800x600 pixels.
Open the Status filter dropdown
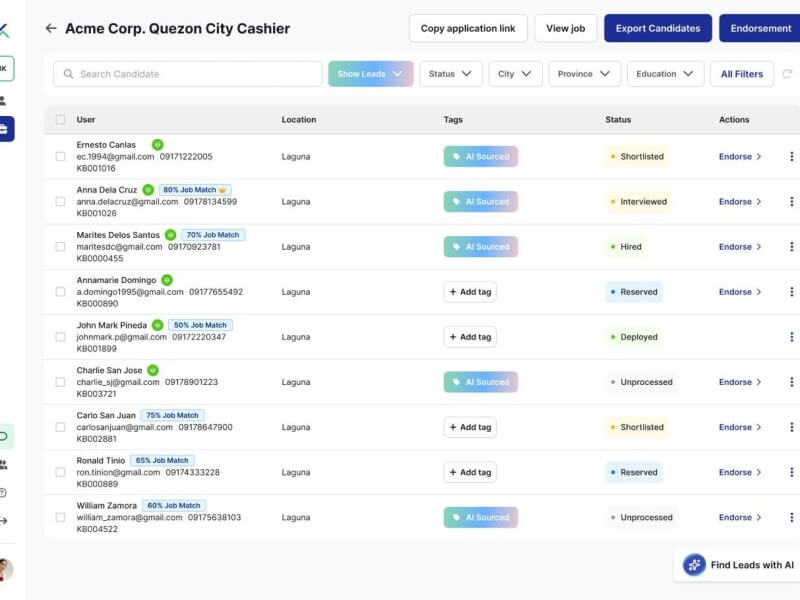449,73
